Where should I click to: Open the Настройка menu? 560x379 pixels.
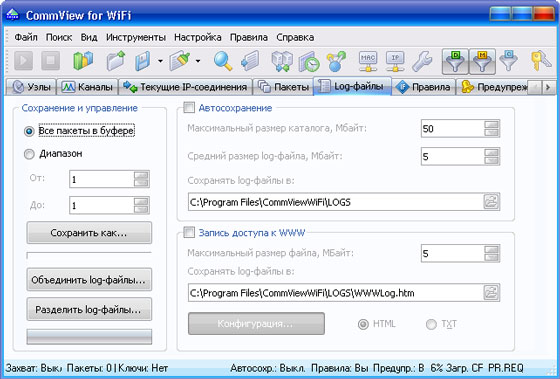point(198,37)
